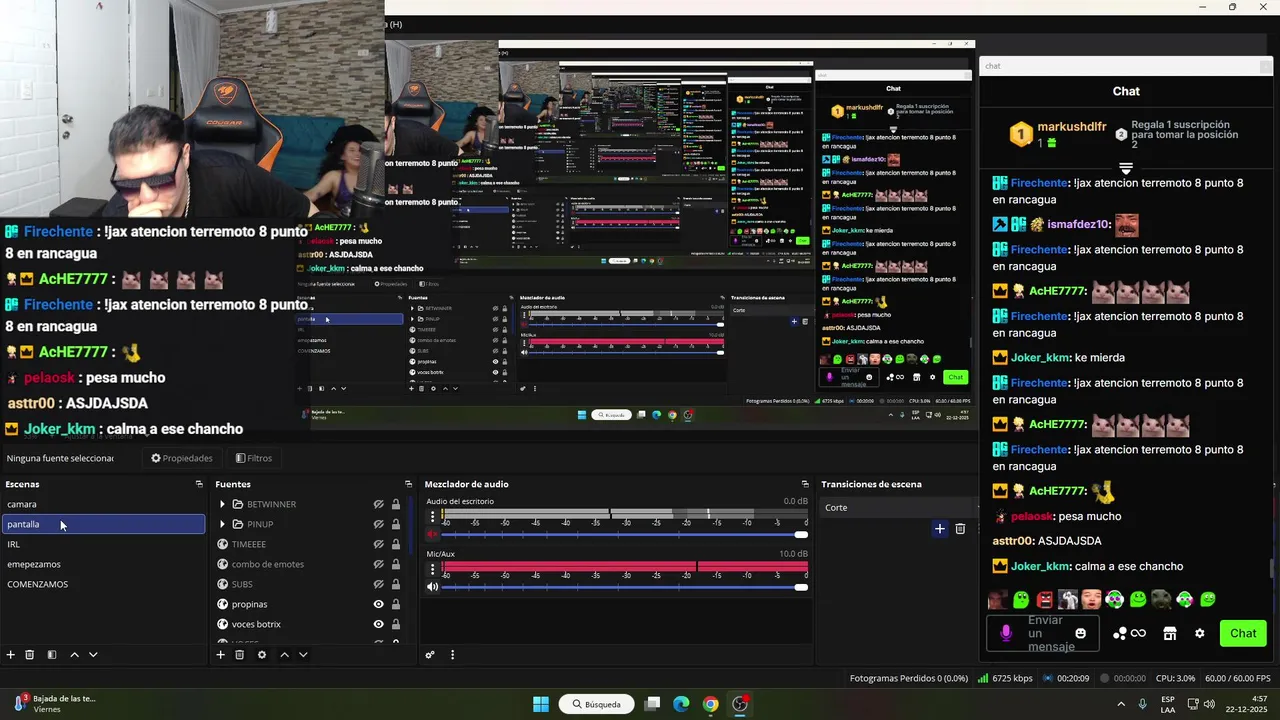Viewport: 1280px width, 720px height.
Task: Move the scene up with the Escenas arrow
Action: (74, 655)
